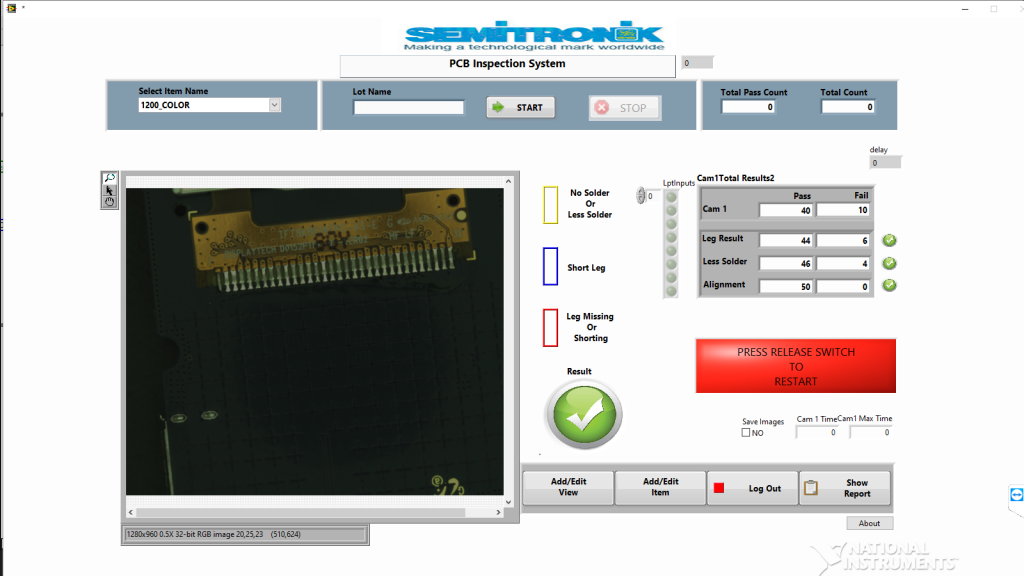Select the zoom magnifier tool
This screenshot has width=1024, height=576.
(110, 178)
